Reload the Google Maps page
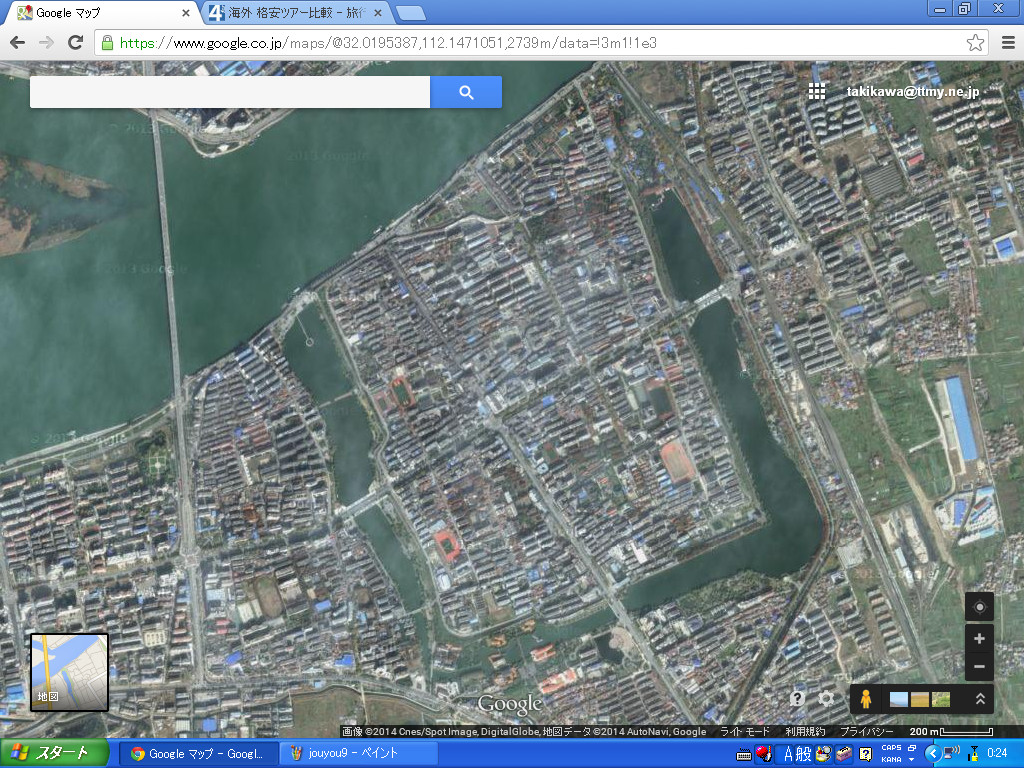The width and height of the screenshot is (1024, 768). [x=76, y=43]
